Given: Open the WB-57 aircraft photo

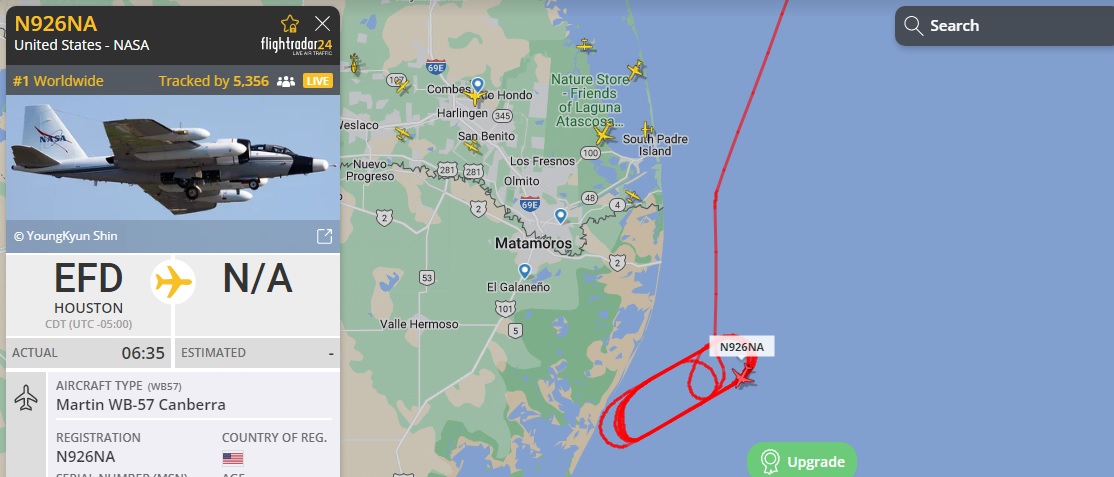Looking at the screenshot, I should pyautogui.click(x=173, y=158).
